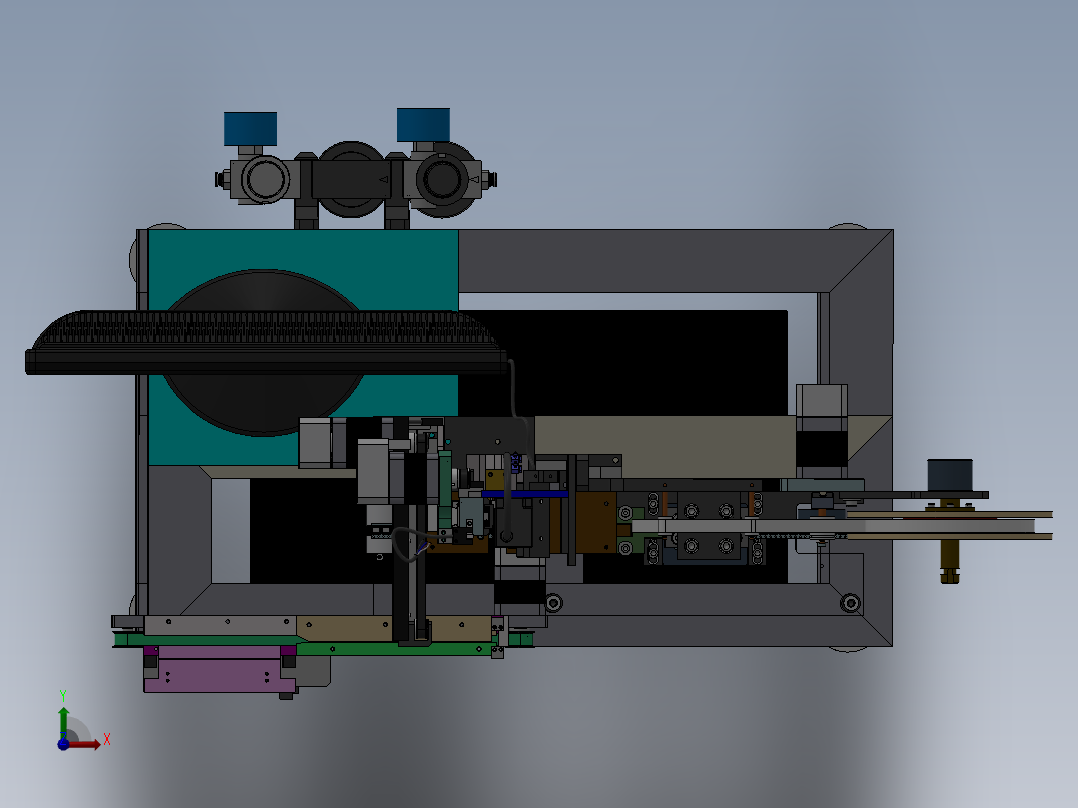Select the black cylinder on the right arm
The image size is (1078, 808).
[x=949, y=475]
